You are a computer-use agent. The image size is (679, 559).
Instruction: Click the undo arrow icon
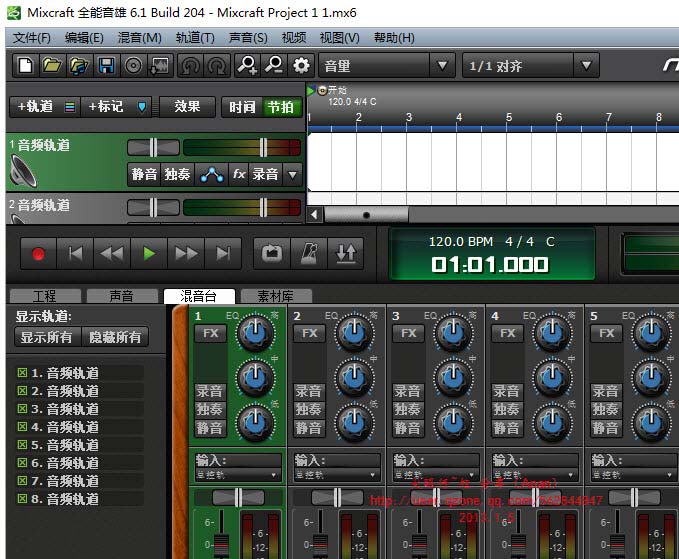tap(191, 66)
